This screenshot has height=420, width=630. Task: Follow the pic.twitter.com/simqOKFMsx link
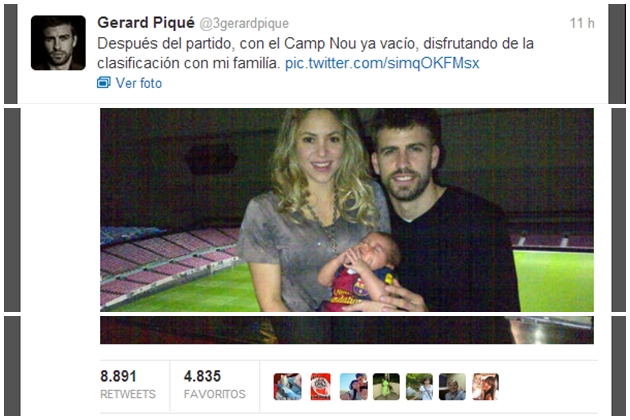382,63
